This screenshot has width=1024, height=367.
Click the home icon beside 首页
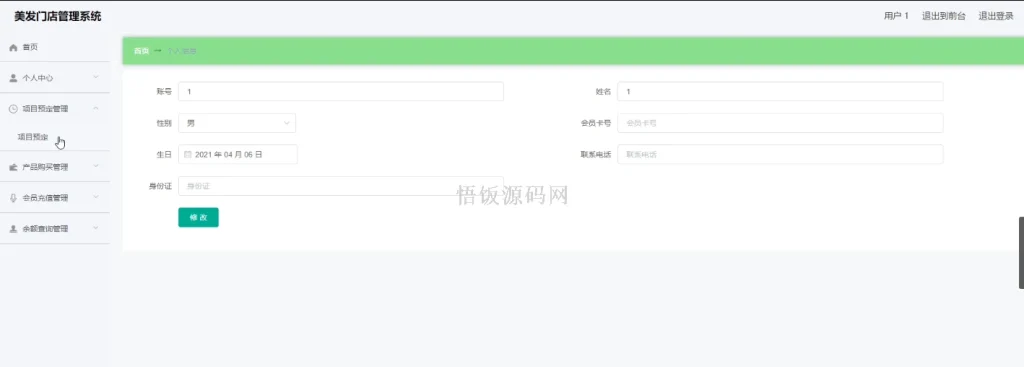pyautogui.click(x=13, y=48)
